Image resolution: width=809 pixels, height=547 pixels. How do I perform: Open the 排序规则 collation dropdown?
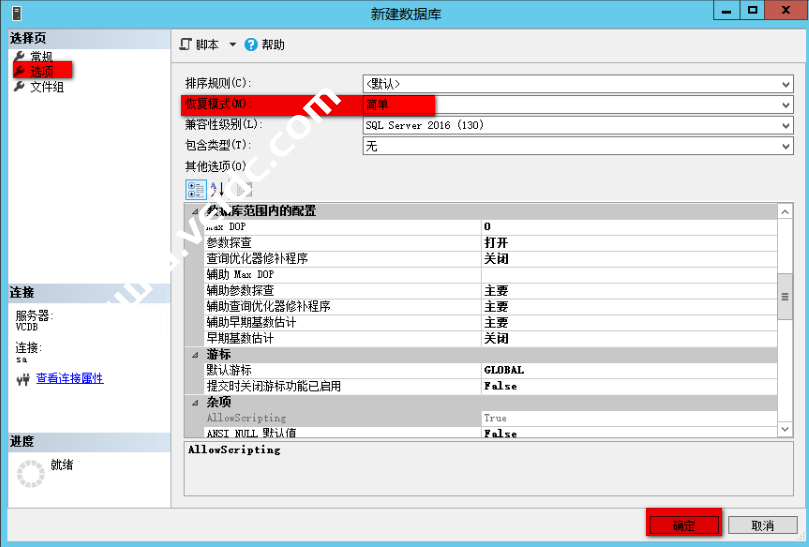tap(785, 84)
